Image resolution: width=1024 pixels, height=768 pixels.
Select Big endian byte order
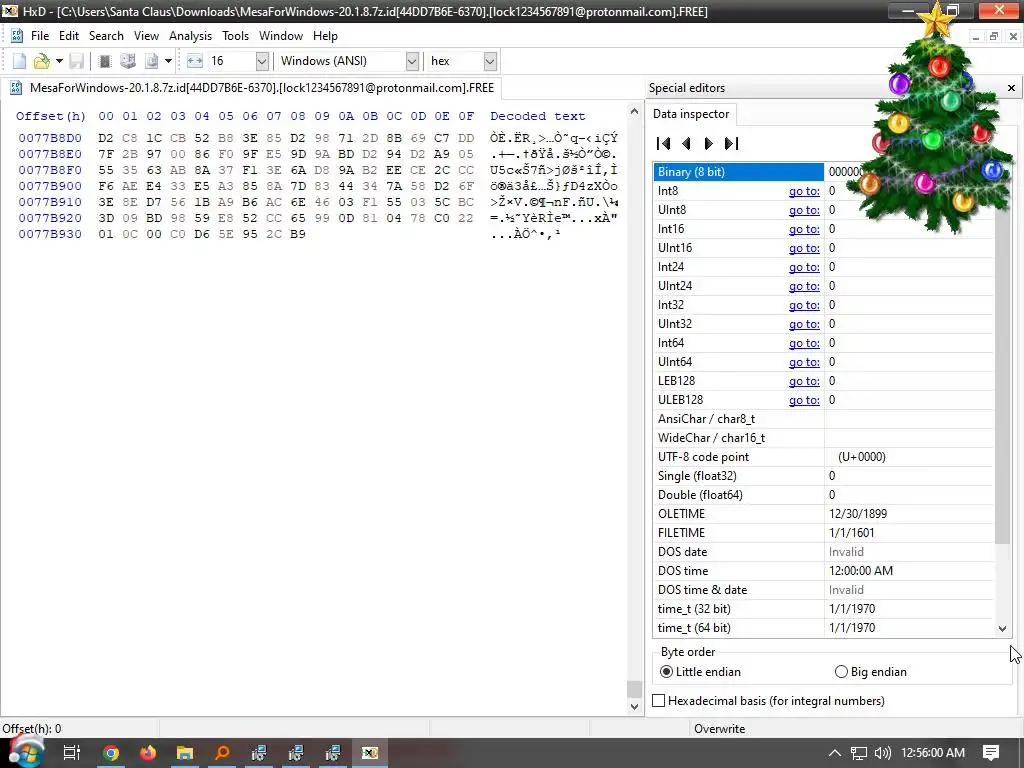(x=871, y=672)
